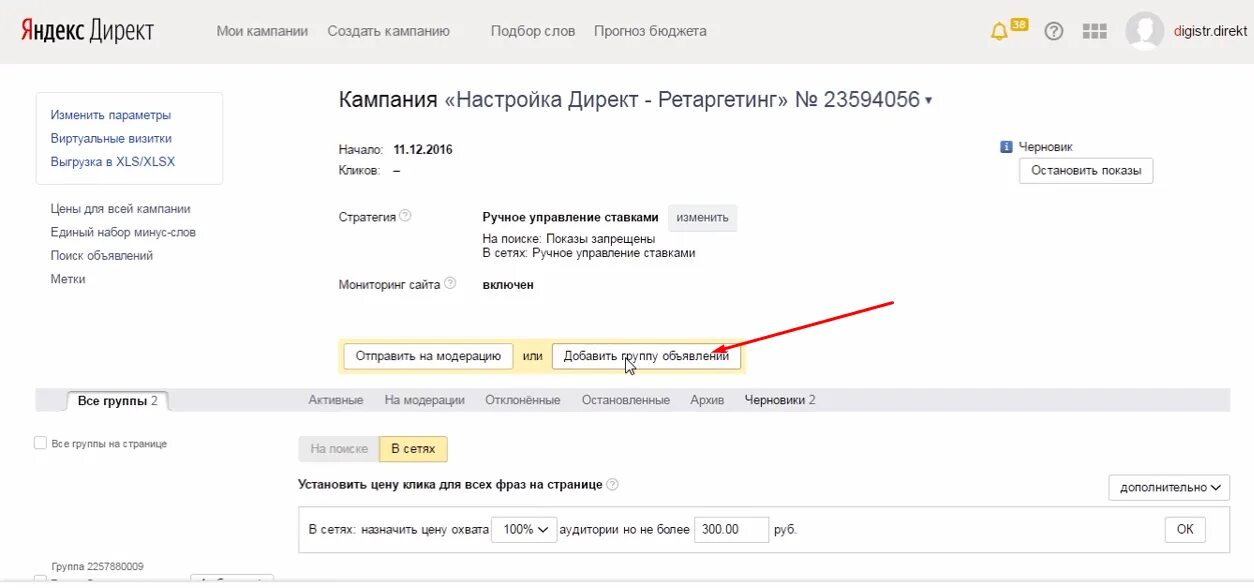Open the digistr.direkt account menu
Viewport: 1254px width, 588px height.
[1210, 31]
